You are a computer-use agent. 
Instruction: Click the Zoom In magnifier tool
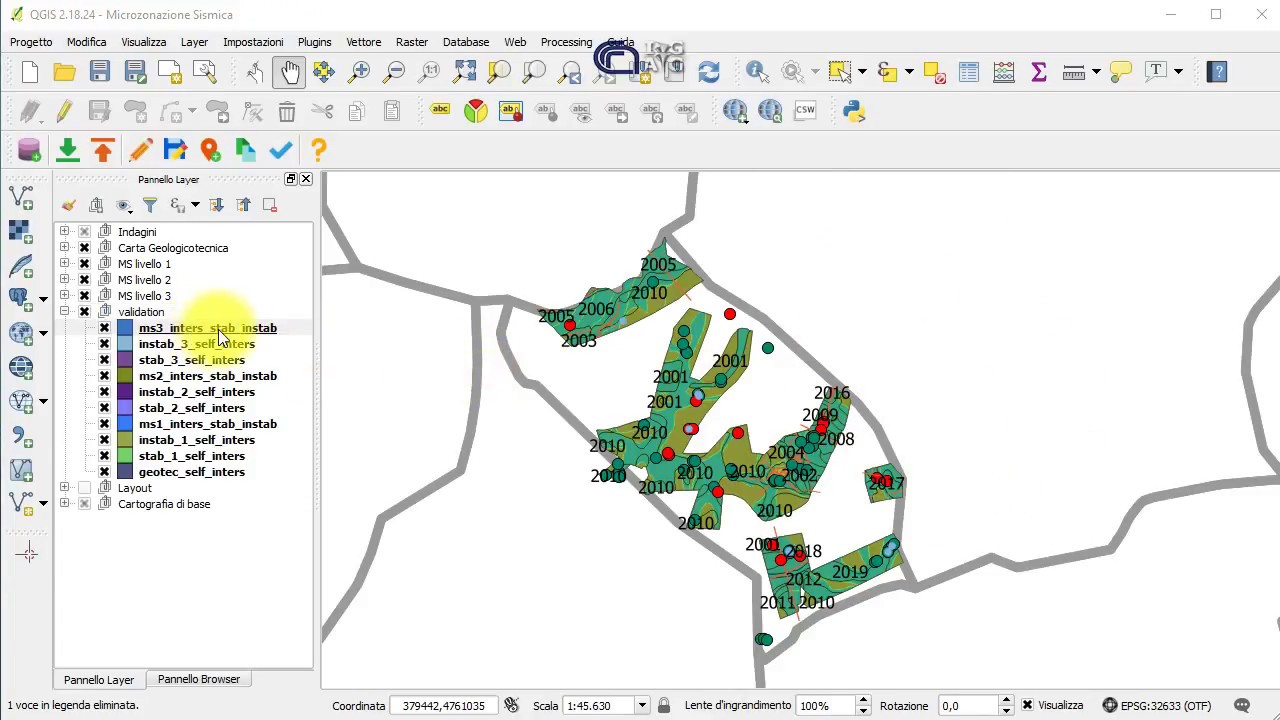pyautogui.click(x=359, y=72)
